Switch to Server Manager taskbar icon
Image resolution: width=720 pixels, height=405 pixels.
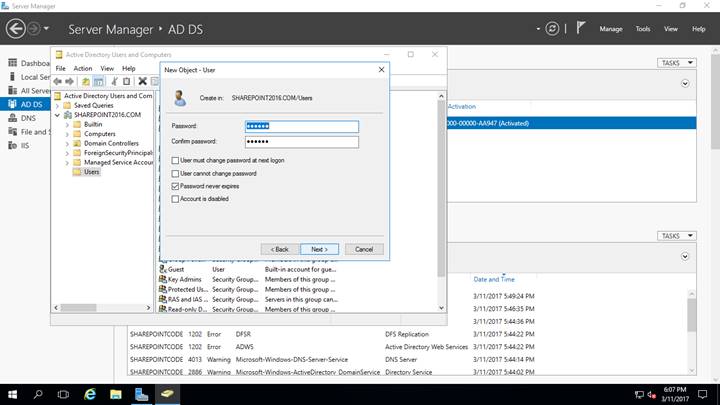tap(141, 394)
